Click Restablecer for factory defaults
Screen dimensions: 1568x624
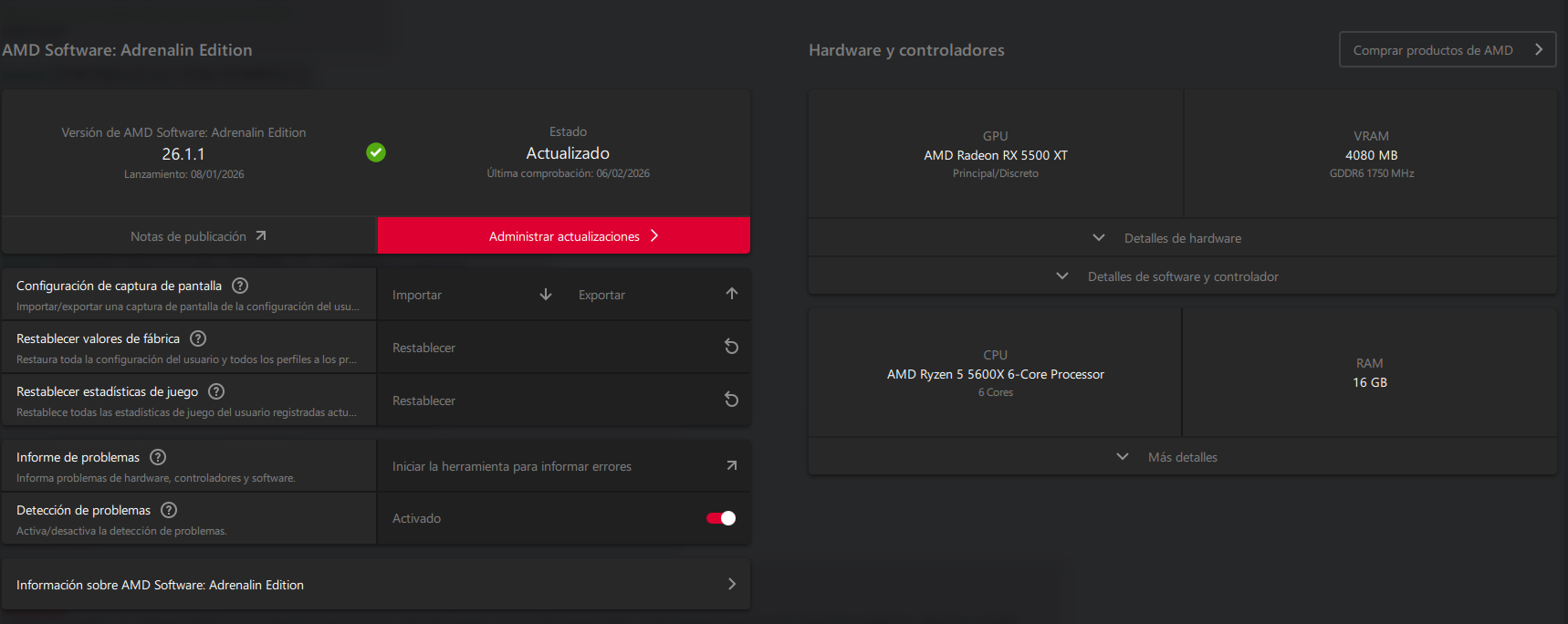tap(564, 348)
